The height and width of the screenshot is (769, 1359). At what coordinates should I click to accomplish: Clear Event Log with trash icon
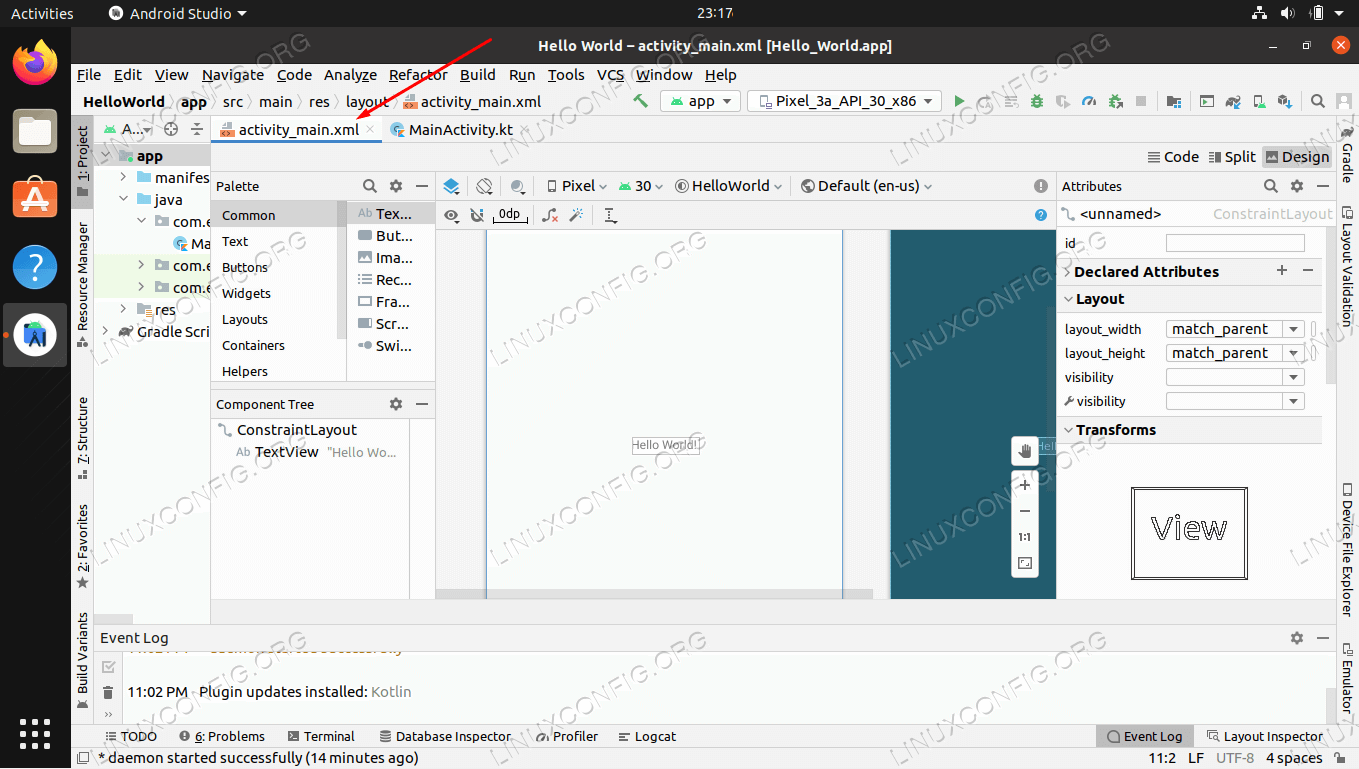coord(109,692)
